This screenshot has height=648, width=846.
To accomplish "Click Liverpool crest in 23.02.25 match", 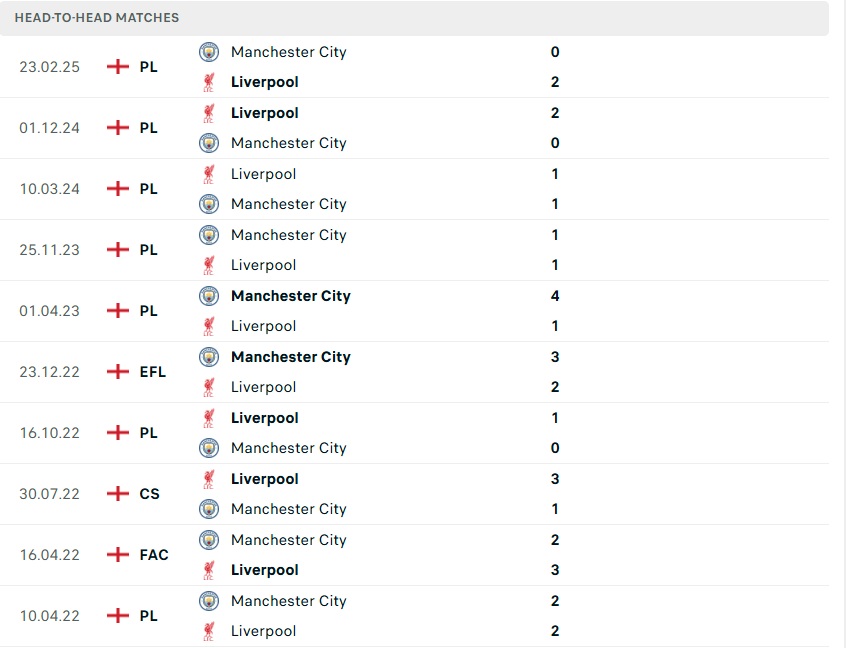I will coord(209,82).
